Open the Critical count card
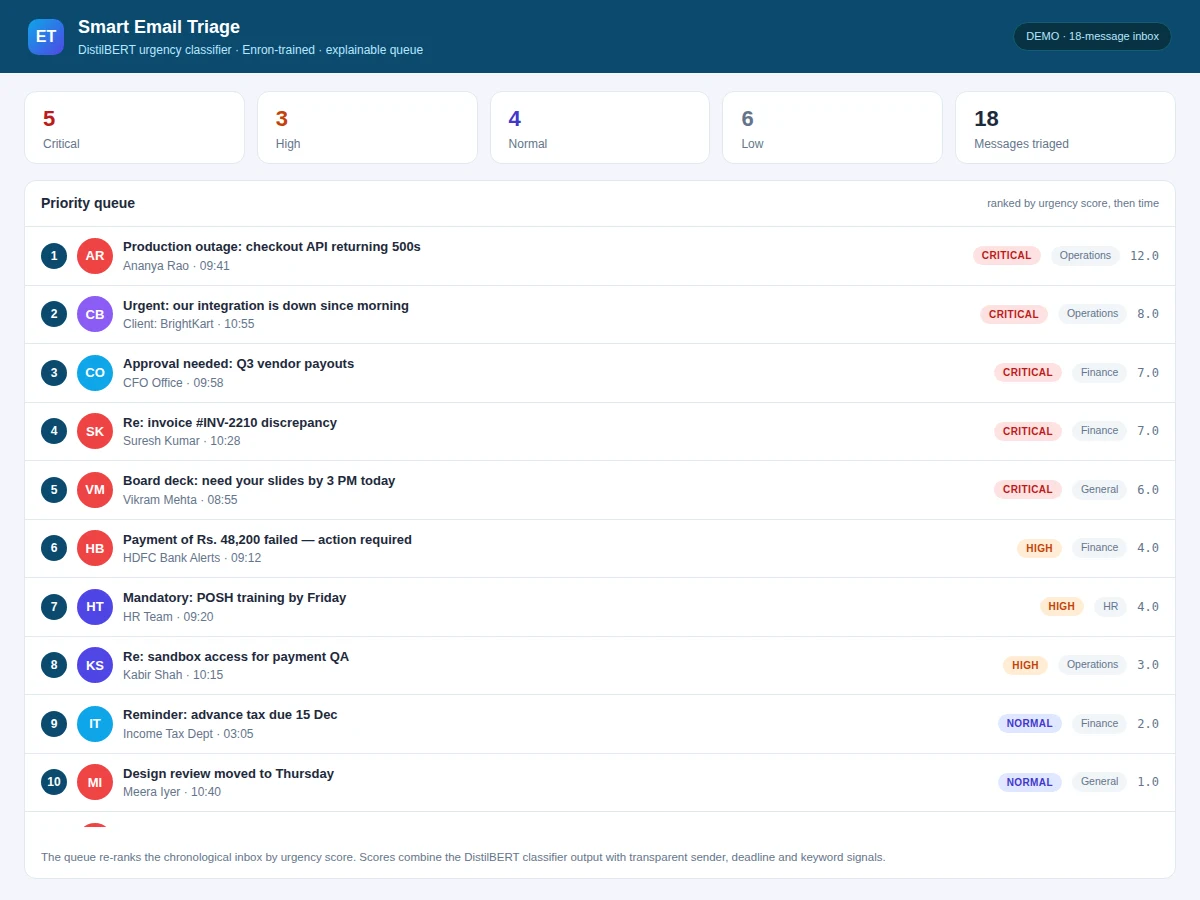 pos(135,128)
